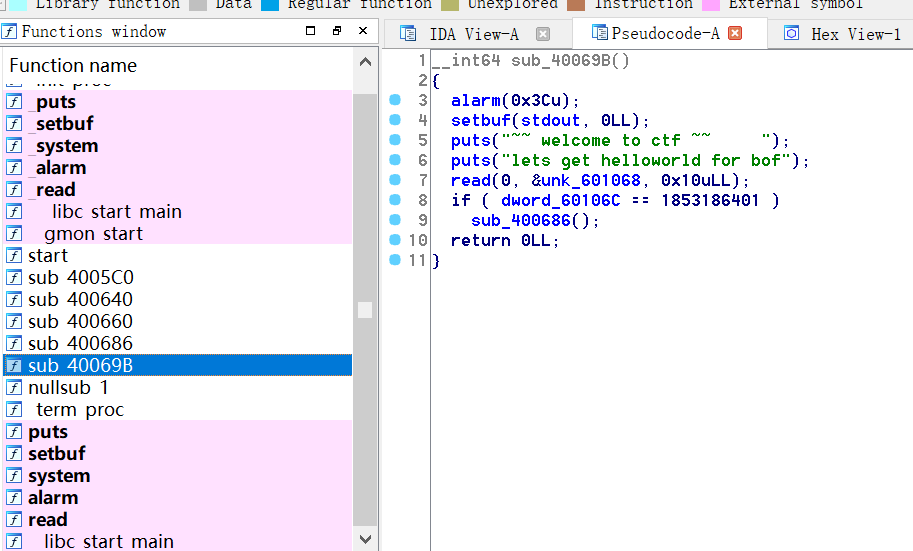Click the Hex View-1 tab icon
Viewport: 913px width, 551px height.
click(791, 33)
